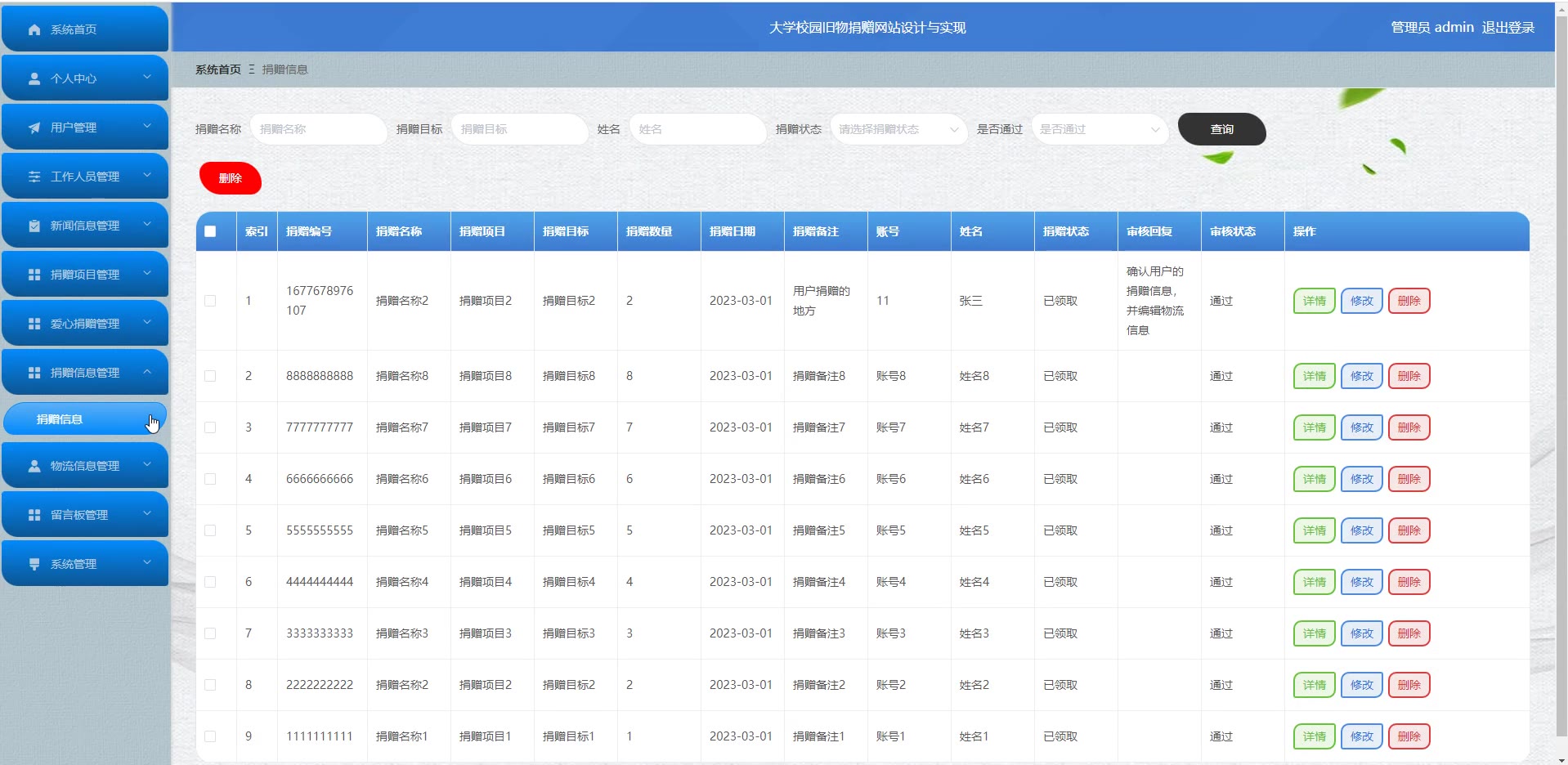This screenshot has width=1568, height=765.
Task: Click the clipboard icon for 新闻信息管理
Action: (x=34, y=226)
